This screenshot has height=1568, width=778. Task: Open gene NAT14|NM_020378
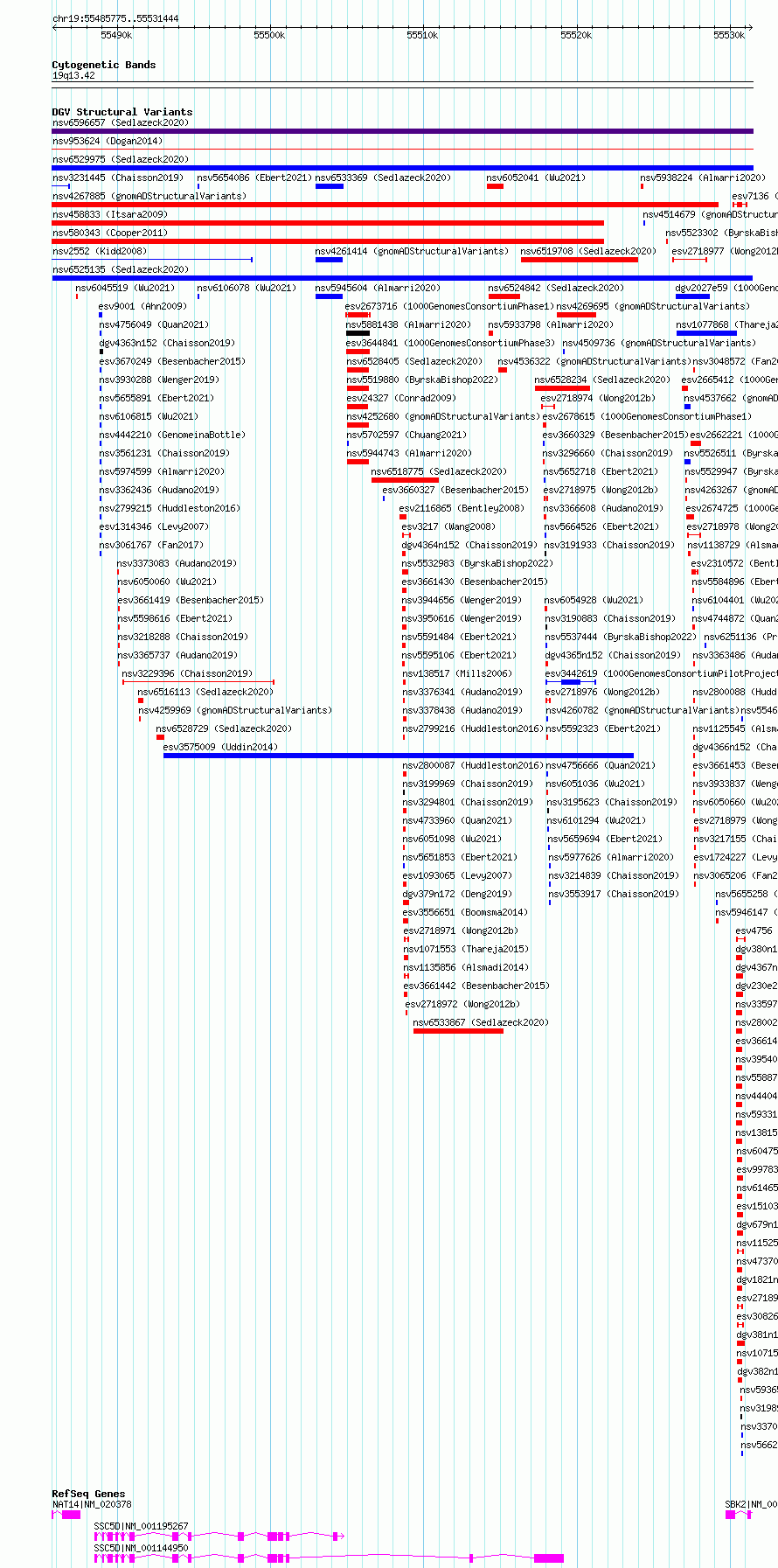click(92, 1504)
